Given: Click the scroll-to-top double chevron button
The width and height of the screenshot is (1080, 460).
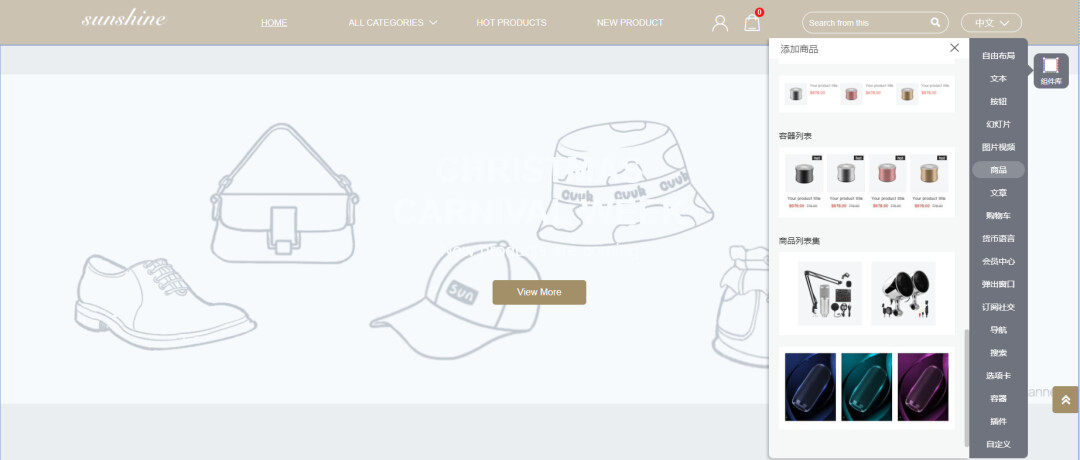Looking at the screenshot, I should (x=1065, y=399).
